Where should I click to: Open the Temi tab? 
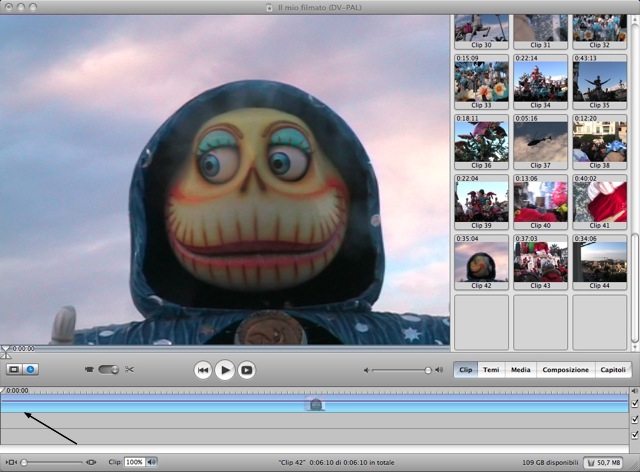[x=491, y=370]
